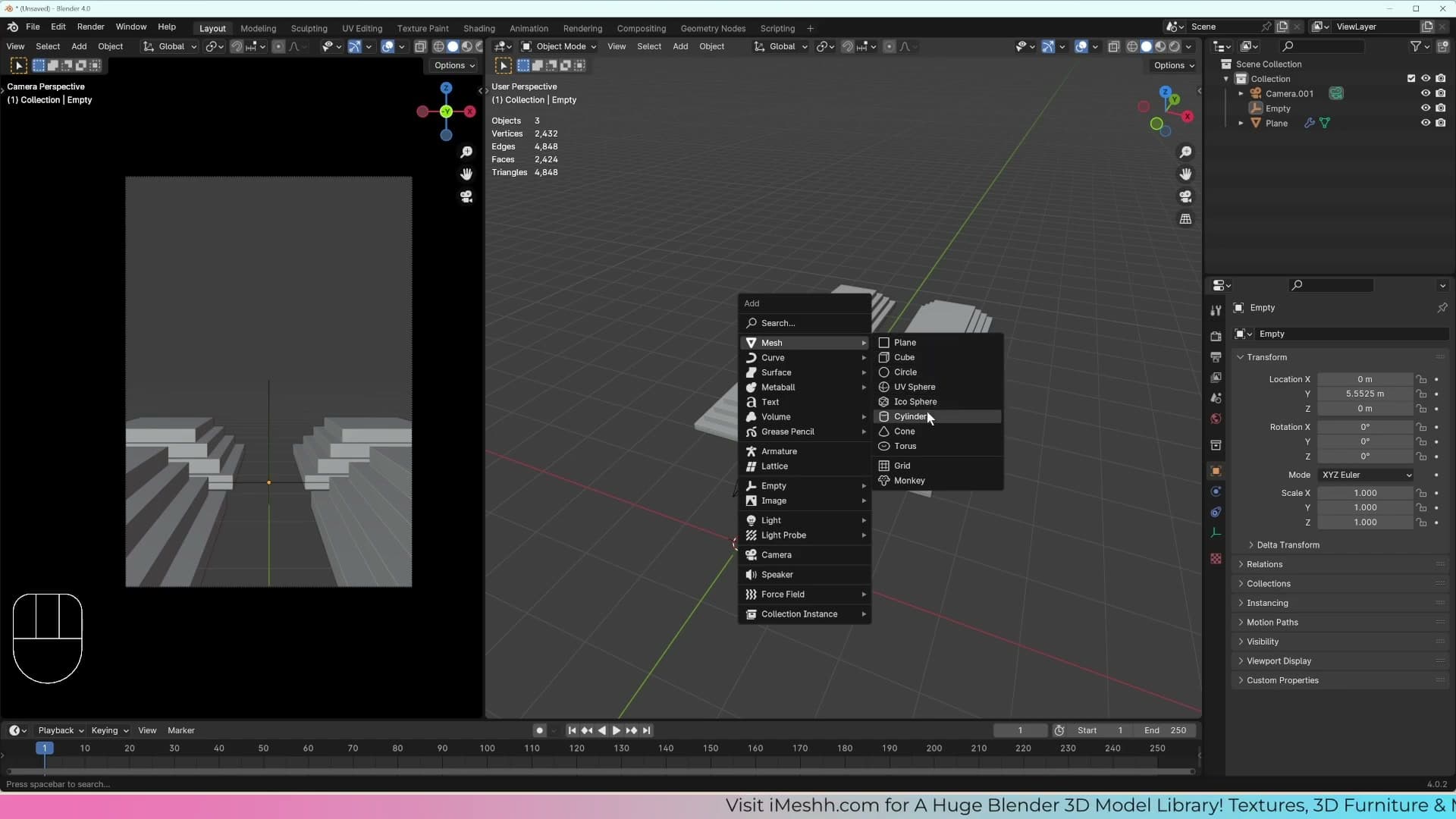This screenshot has width=1456, height=819.
Task: Click the zoom magnifier in the Camera Perspective viewport
Action: [x=466, y=152]
